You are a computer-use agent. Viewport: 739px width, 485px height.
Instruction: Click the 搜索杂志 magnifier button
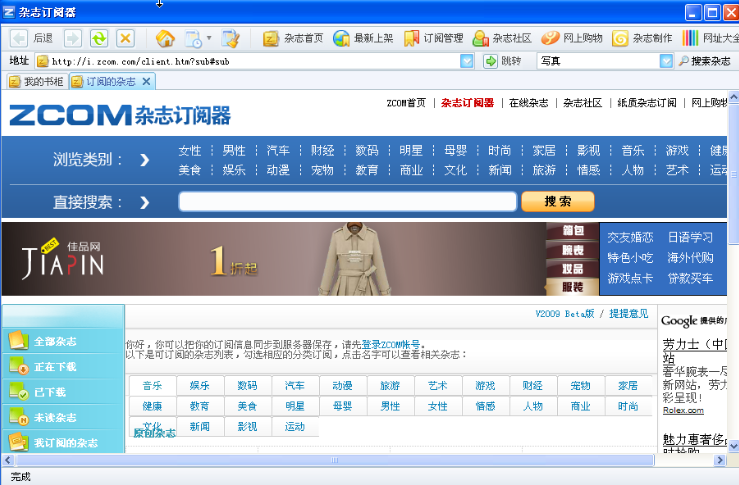(705, 61)
